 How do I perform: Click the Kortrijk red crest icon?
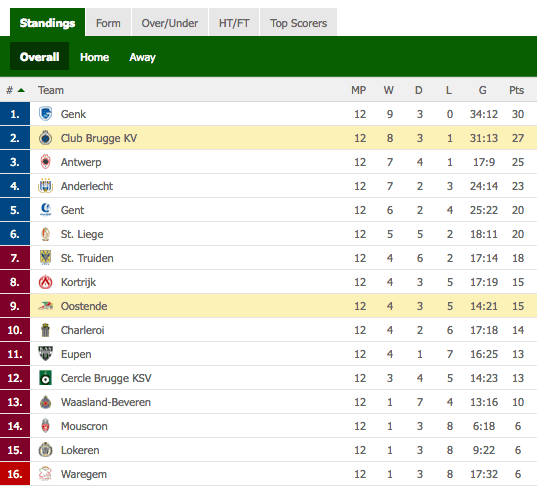[x=45, y=282]
